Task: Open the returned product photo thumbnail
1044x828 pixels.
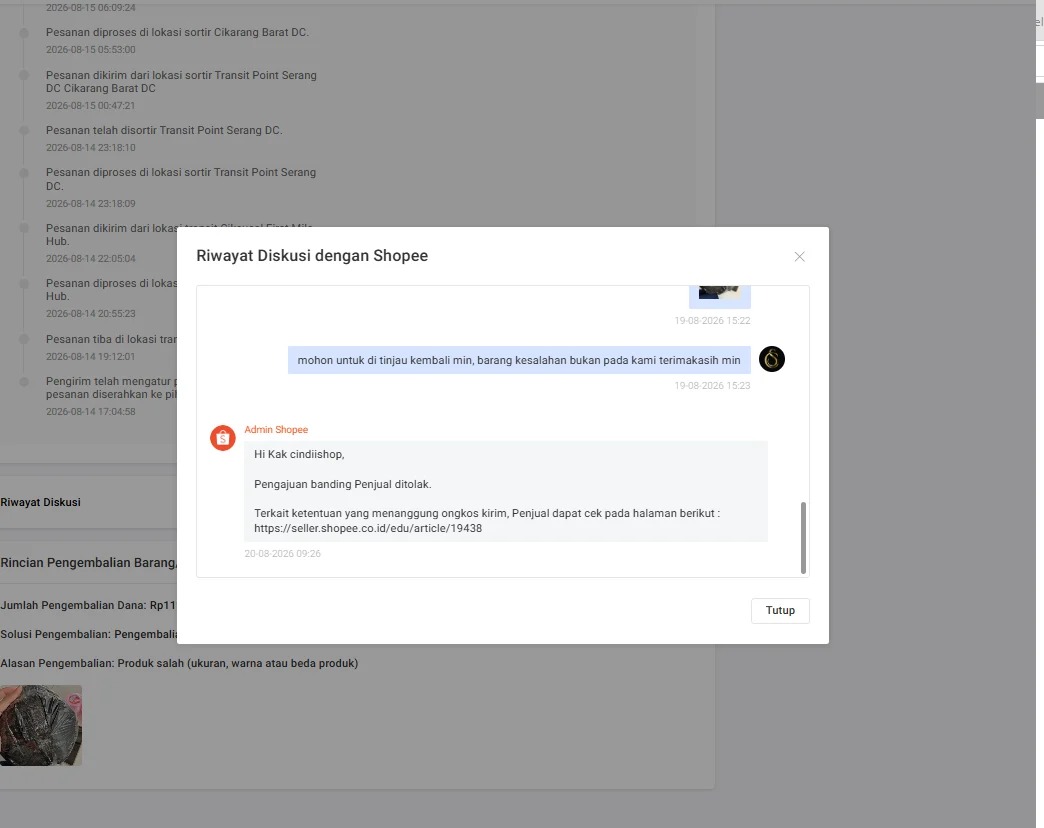Action: click(x=41, y=725)
